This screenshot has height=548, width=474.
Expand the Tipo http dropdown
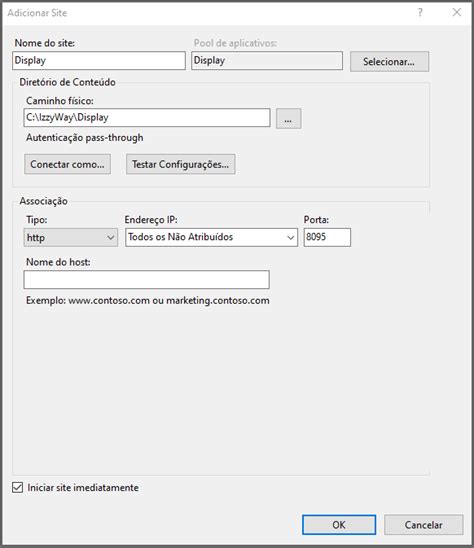click(71, 237)
